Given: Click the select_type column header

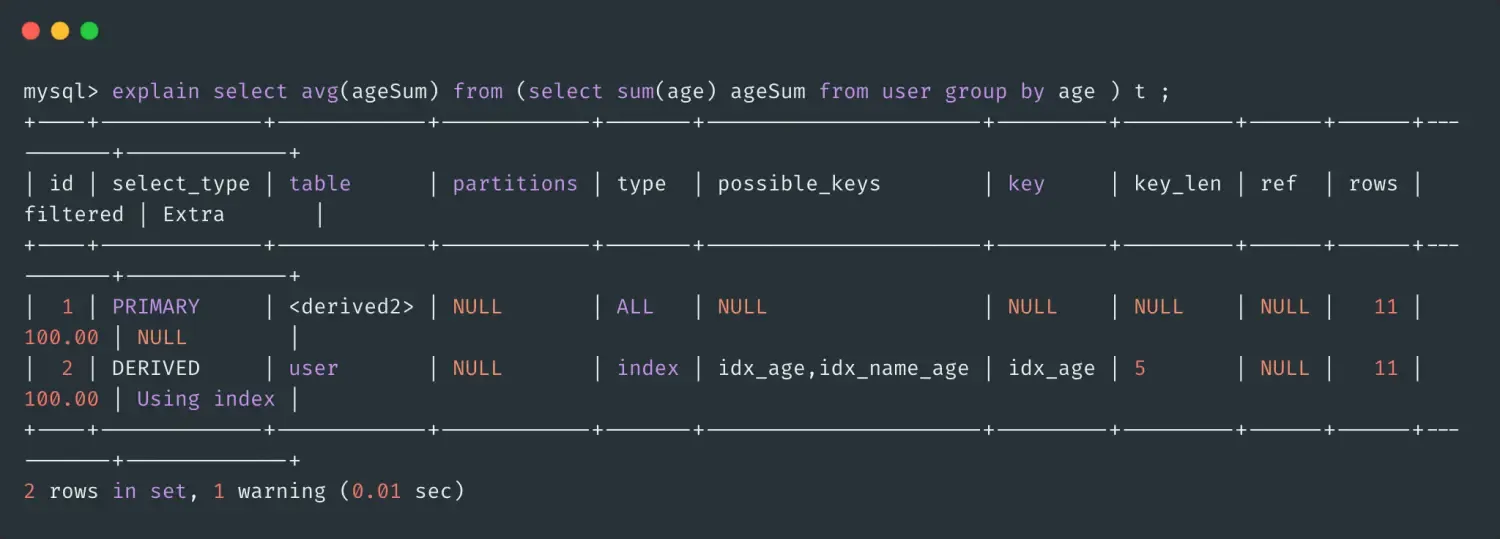Looking at the screenshot, I should coord(181,184).
